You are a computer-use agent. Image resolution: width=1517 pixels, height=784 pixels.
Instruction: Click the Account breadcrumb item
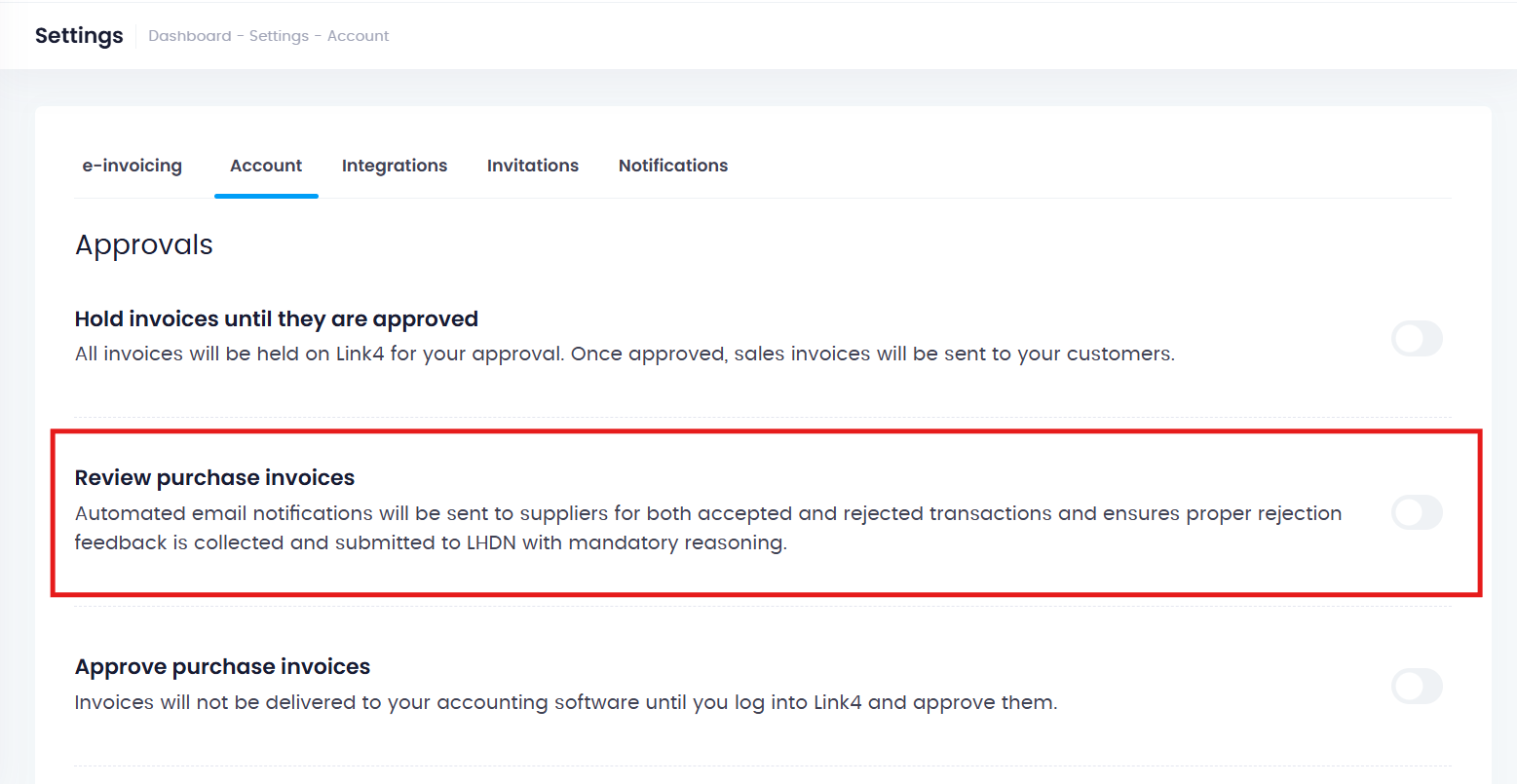(358, 36)
